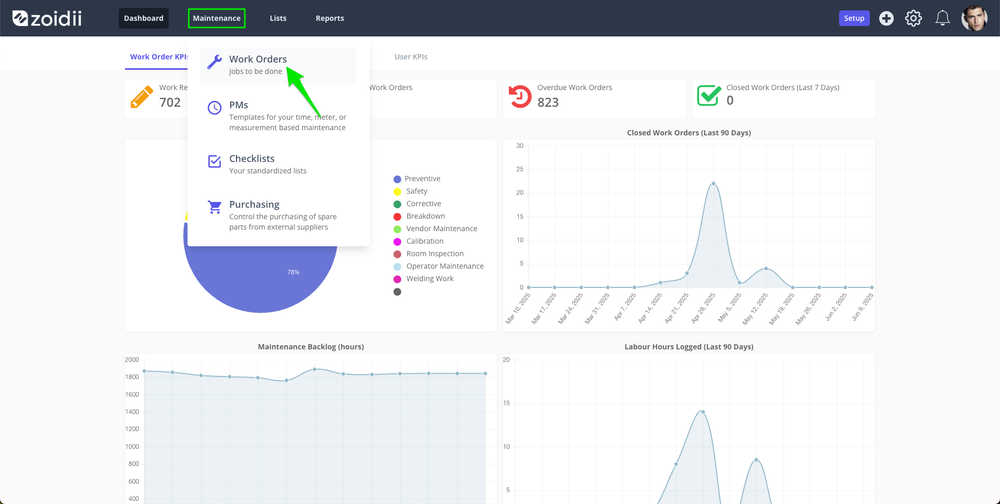Click the plus add icon
Image resolution: width=1000 pixels, height=504 pixels.
click(x=886, y=19)
